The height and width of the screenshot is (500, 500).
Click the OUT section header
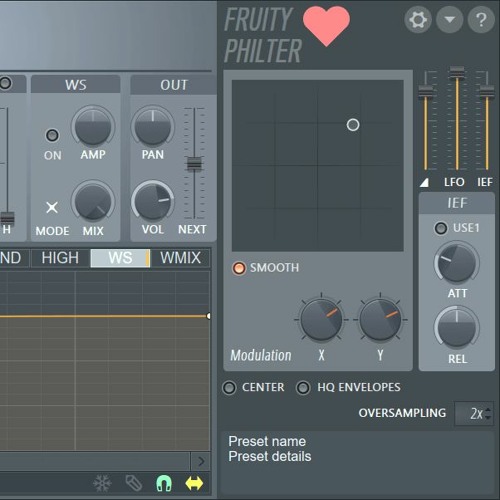174,85
